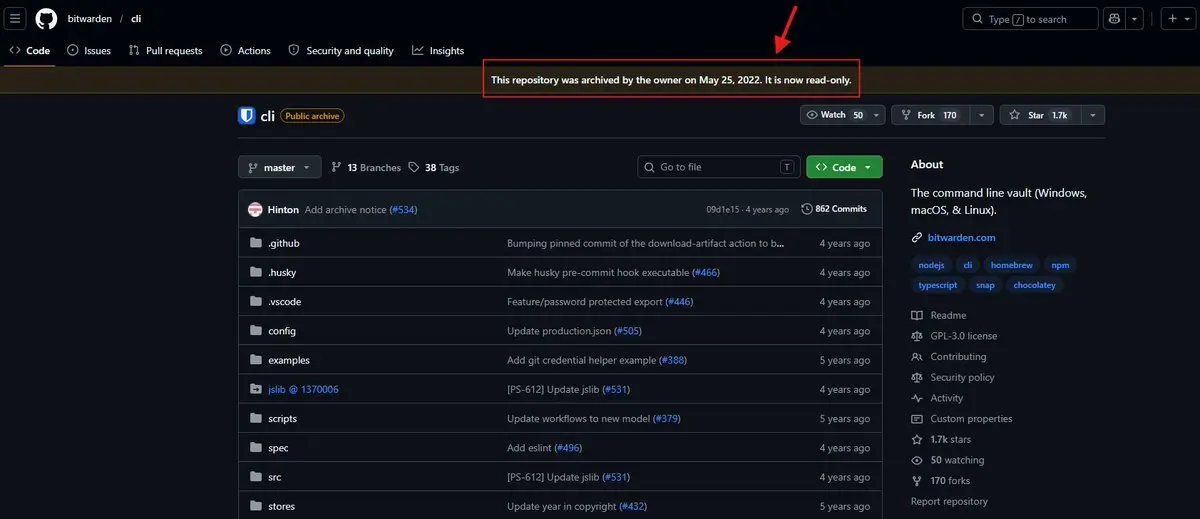Open the master branch selector
Image resolution: width=1200 pixels, height=519 pixels.
pyautogui.click(x=280, y=167)
